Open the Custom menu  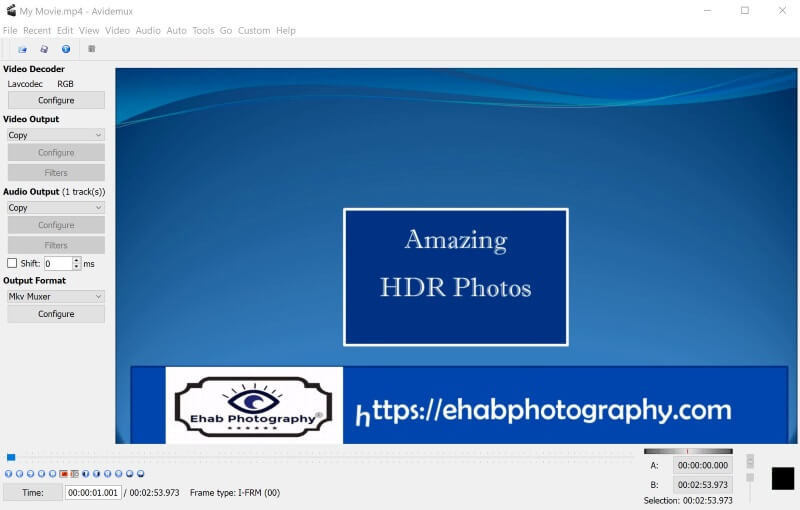[254, 31]
